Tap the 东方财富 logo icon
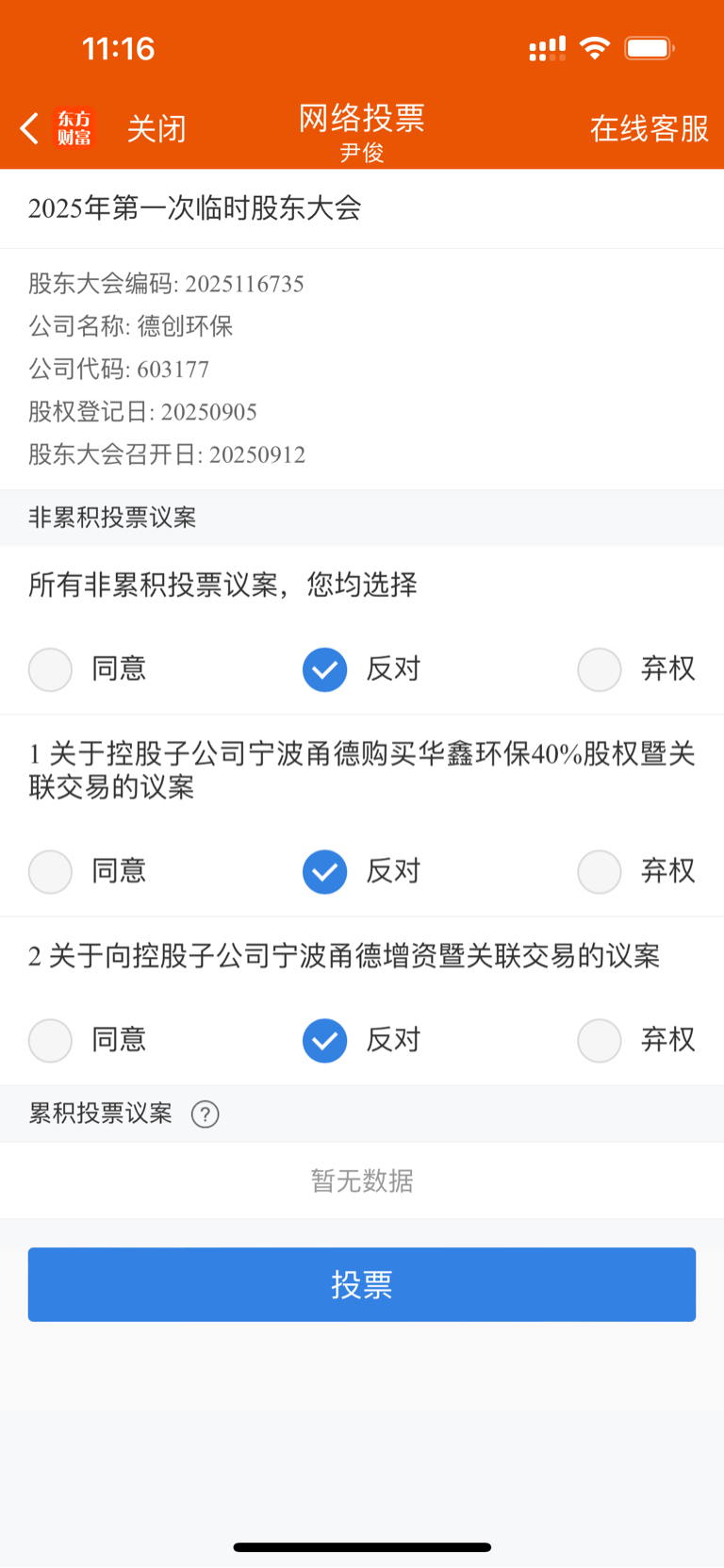This screenshot has width=724, height=1568. point(74,128)
